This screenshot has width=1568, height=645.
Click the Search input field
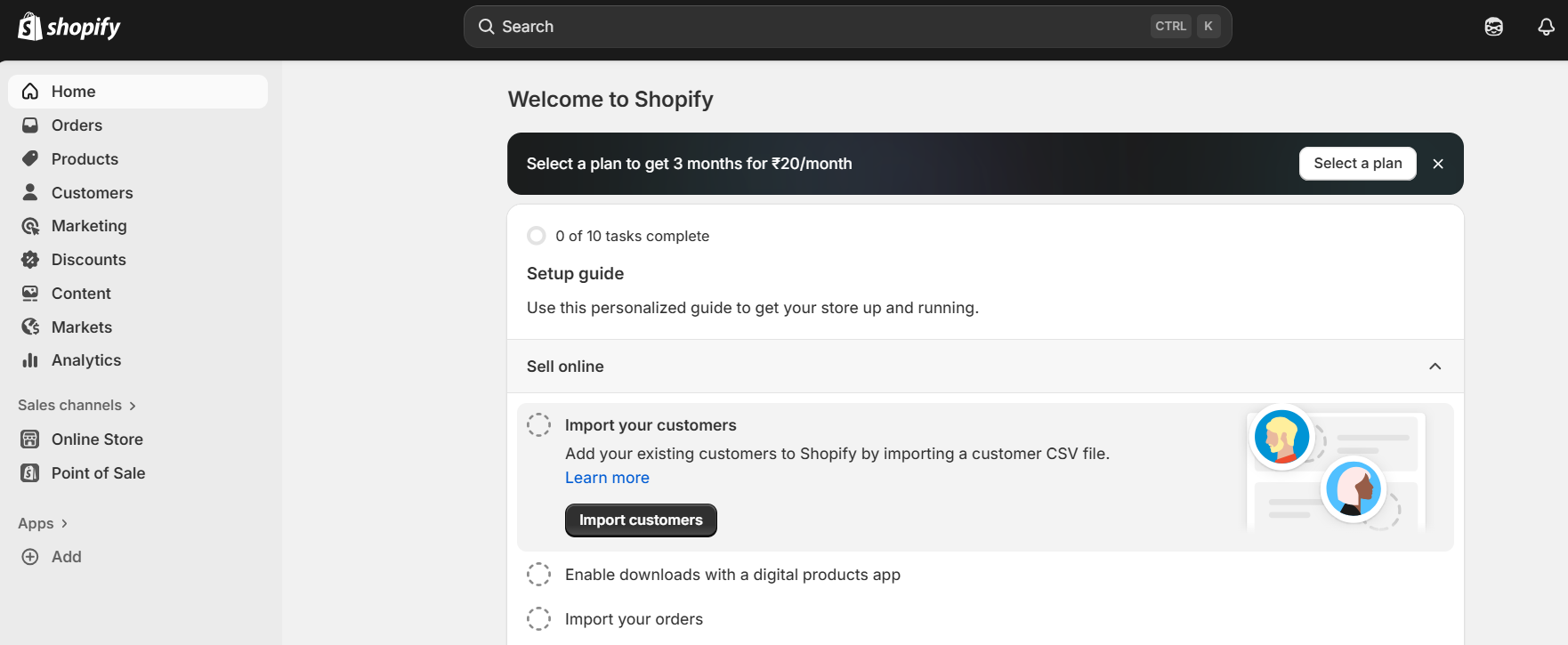coord(819,27)
